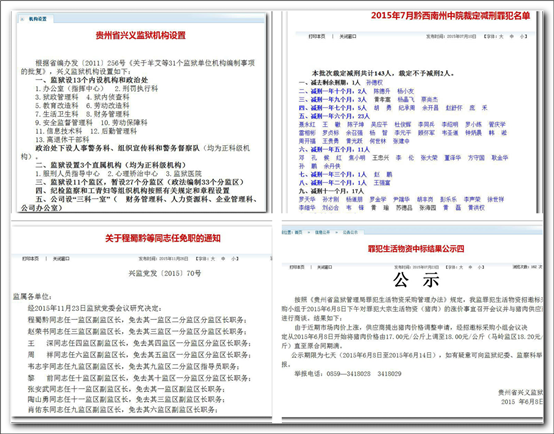
Task: Click summary line 本批次裁定减刑共计143人
Action: pyautogui.click(x=383, y=74)
